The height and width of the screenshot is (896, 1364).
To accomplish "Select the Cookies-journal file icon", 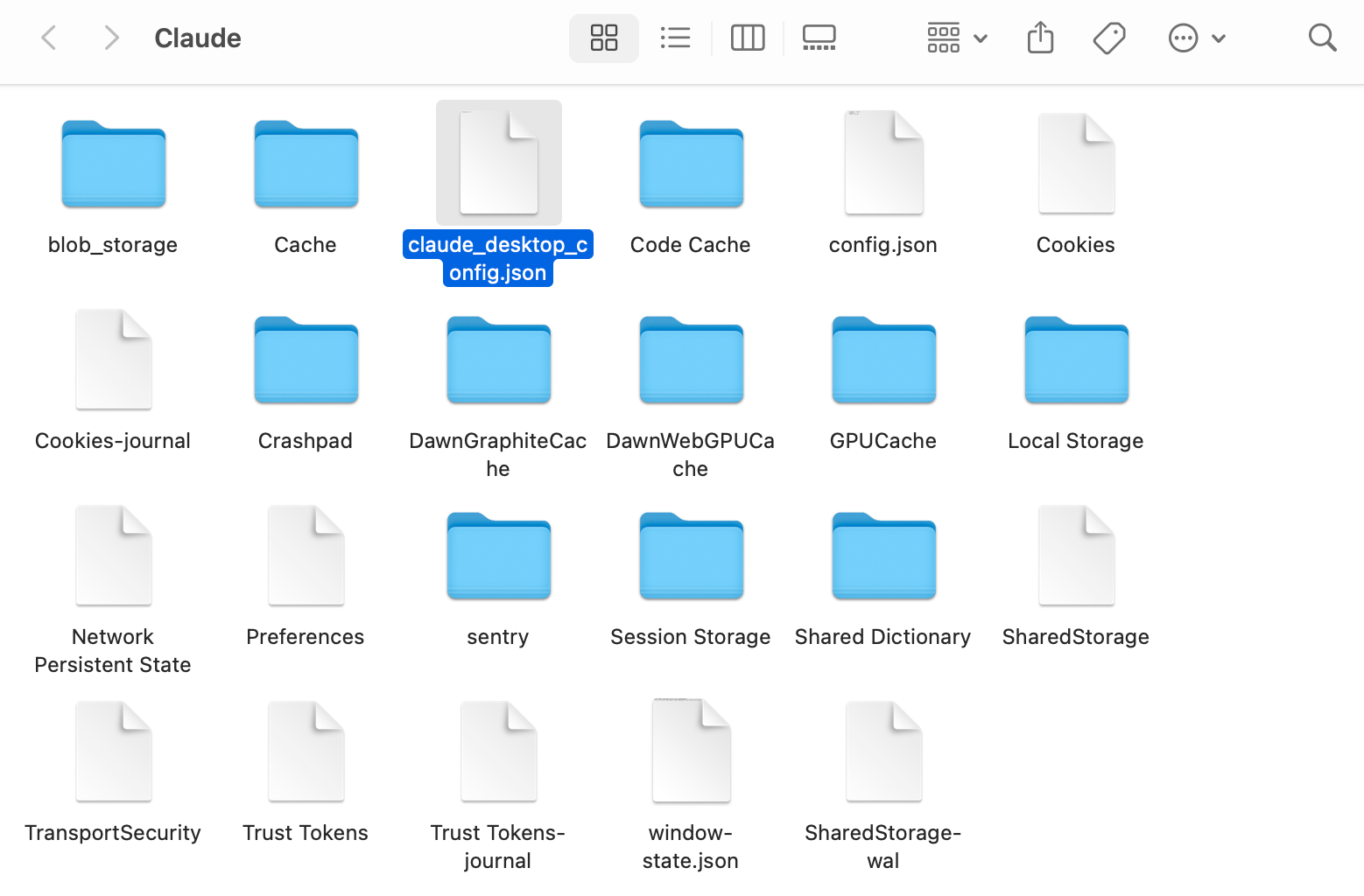I will [x=114, y=359].
